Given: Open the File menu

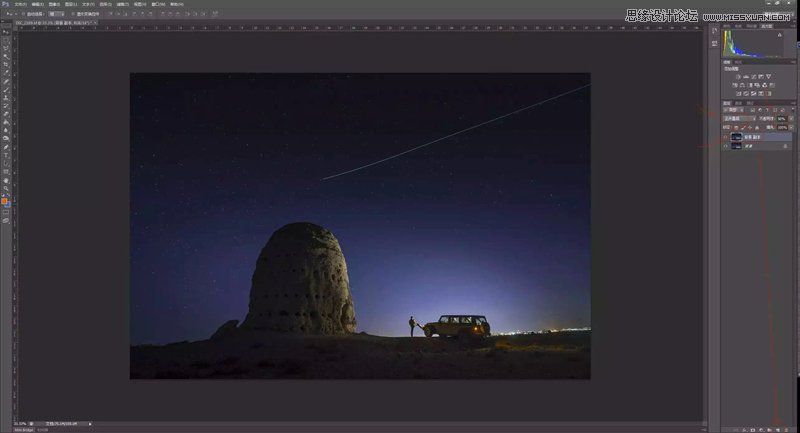Looking at the screenshot, I should click(20, 4).
